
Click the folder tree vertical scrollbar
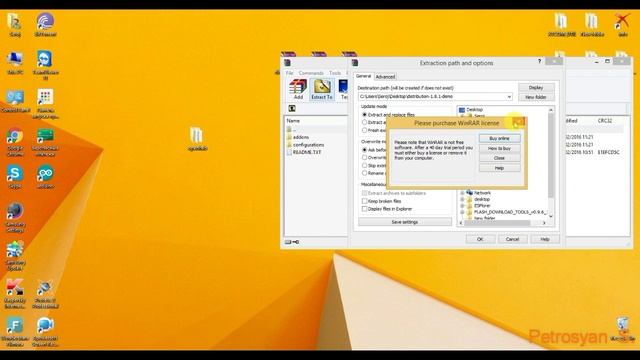pyautogui.click(x=551, y=155)
